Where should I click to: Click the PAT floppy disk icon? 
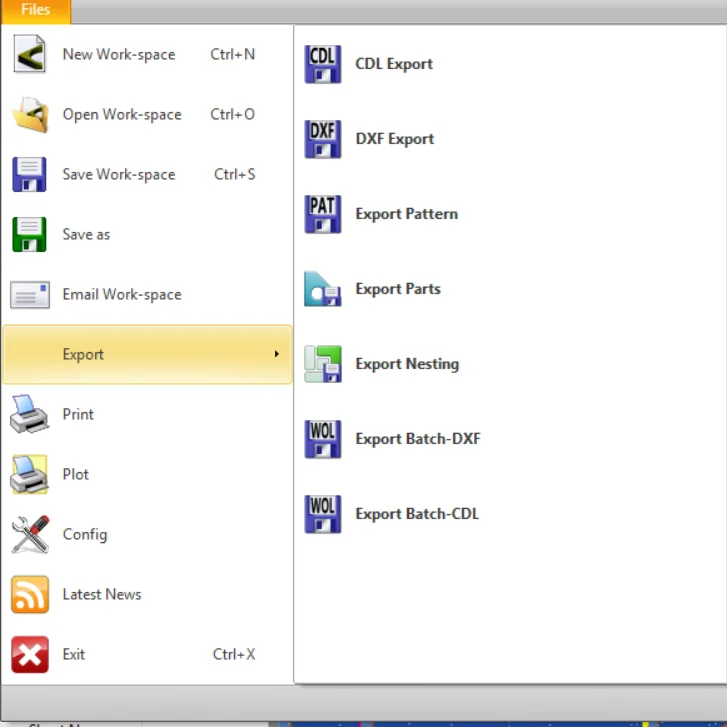click(323, 214)
